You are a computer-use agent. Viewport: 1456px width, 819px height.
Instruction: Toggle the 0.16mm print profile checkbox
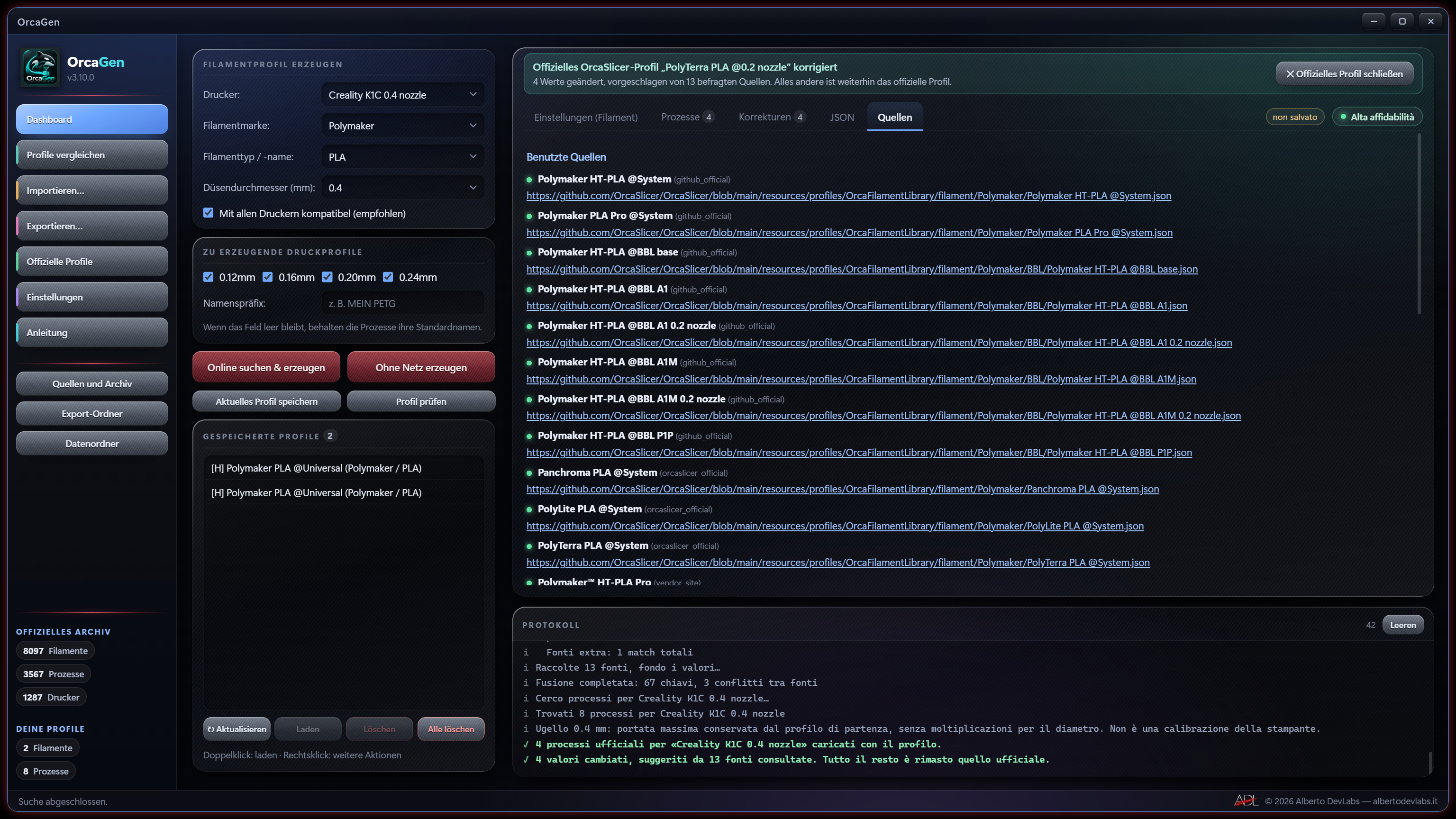coord(268,277)
